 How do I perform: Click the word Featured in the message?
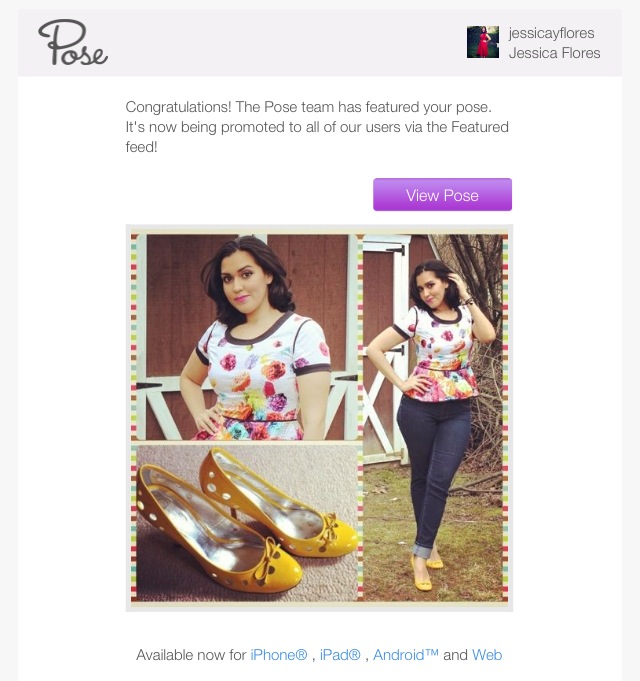point(480,127)
